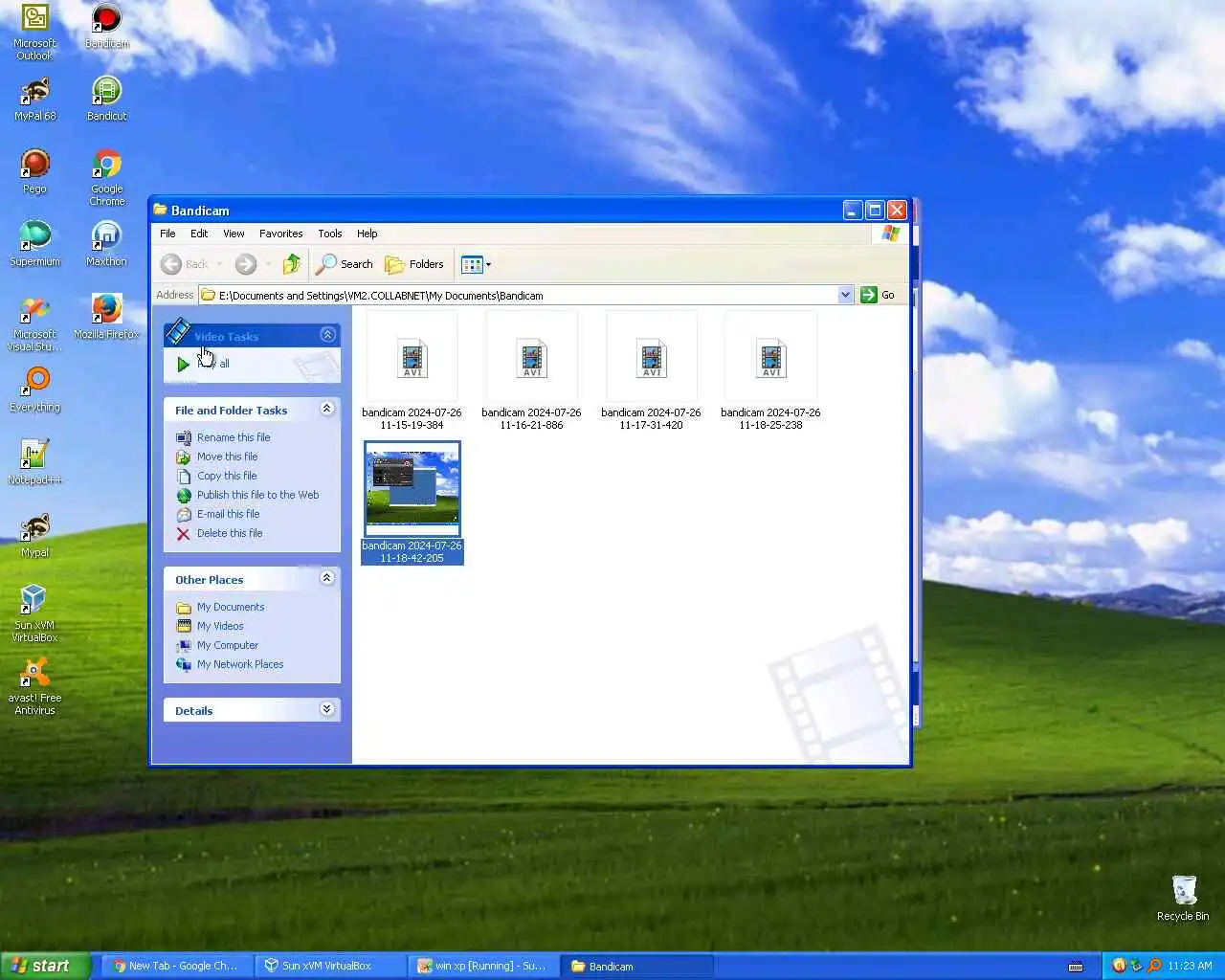1225x980 pixels.
Task: Open the Search pane in Explorer
Action: [345, 264]
